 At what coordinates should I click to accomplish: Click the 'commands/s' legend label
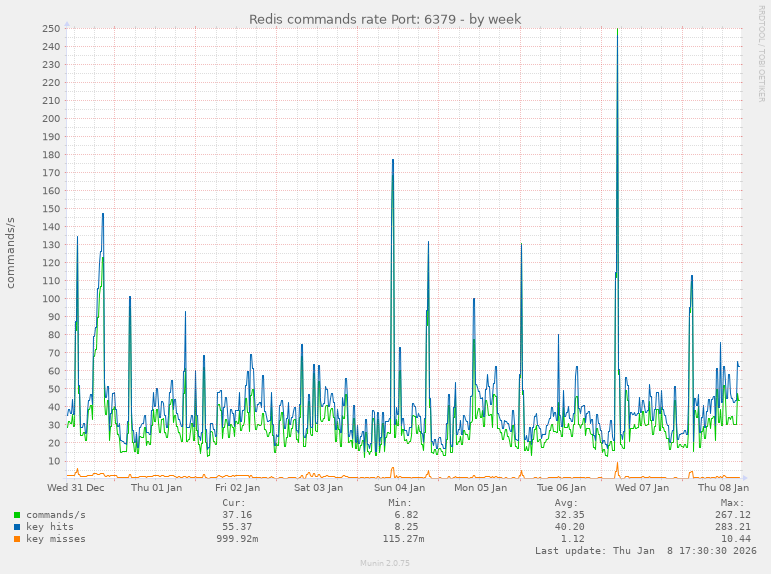click(56, 515)
